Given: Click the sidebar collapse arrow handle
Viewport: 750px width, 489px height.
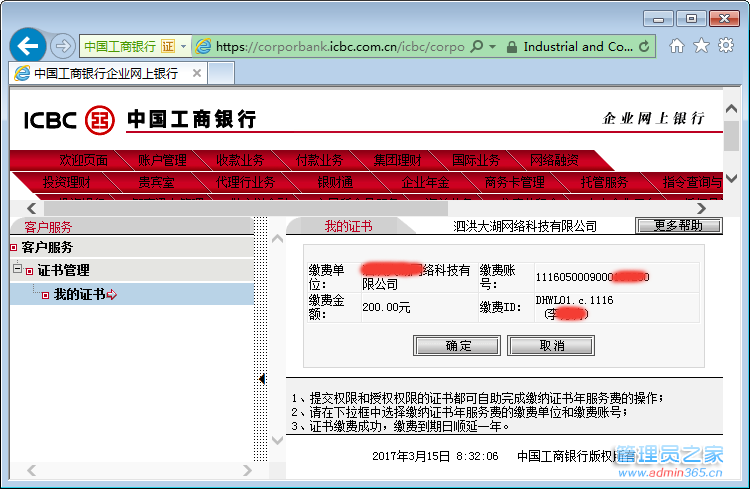Looking at the screenshot, I should [x=262, y=379].
